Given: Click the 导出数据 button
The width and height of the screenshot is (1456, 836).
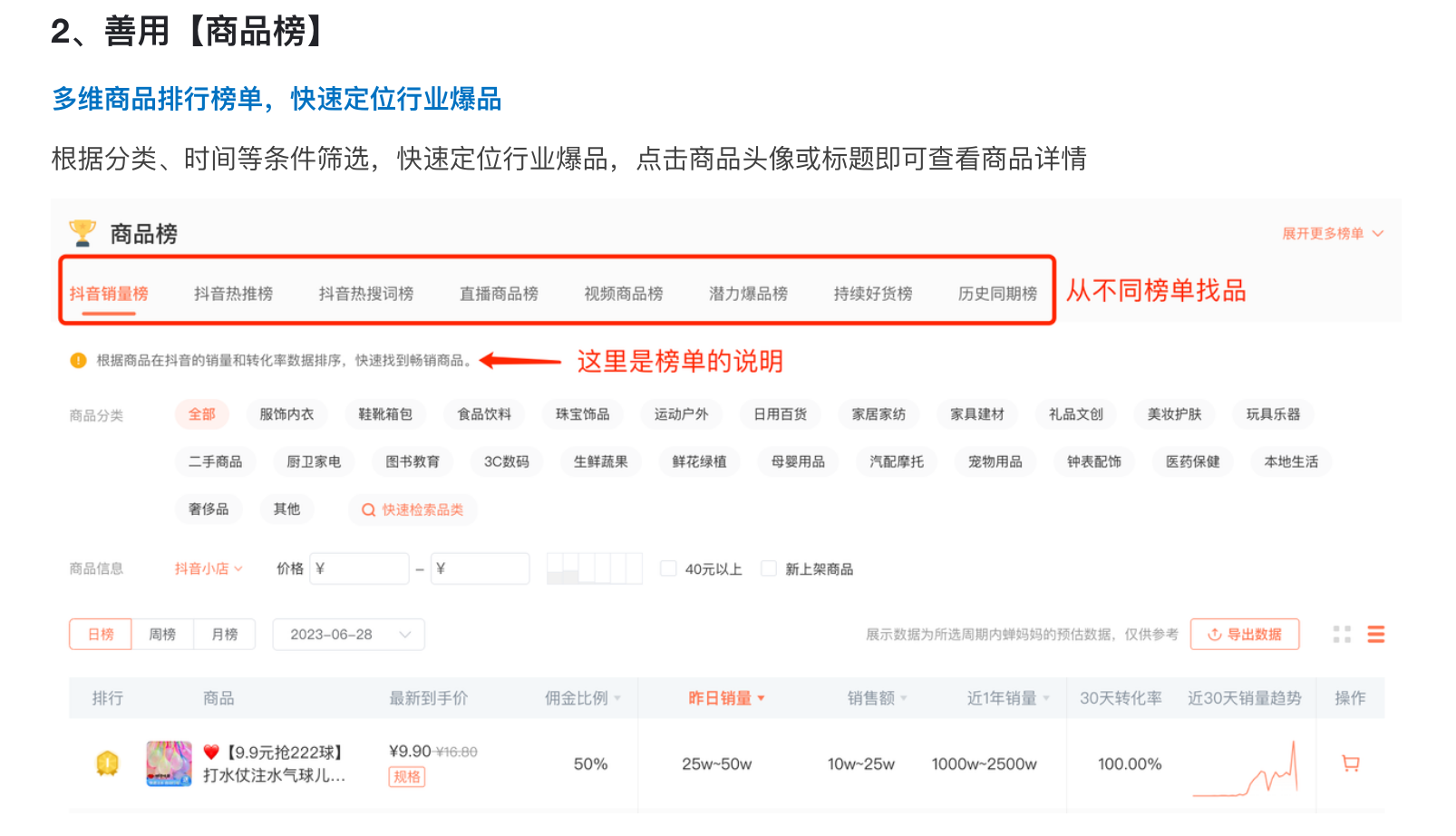Looking at the screenshot, I should pyautogui.click(x=1245, y=635).
